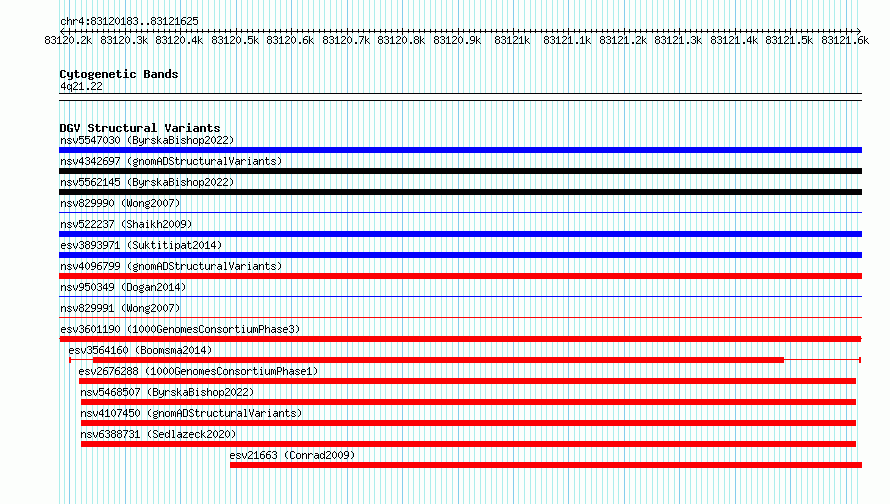Open esv2676288 (1000GenomesConsortiumPhase1) label
890x504 pixels.
click(198, 371)
